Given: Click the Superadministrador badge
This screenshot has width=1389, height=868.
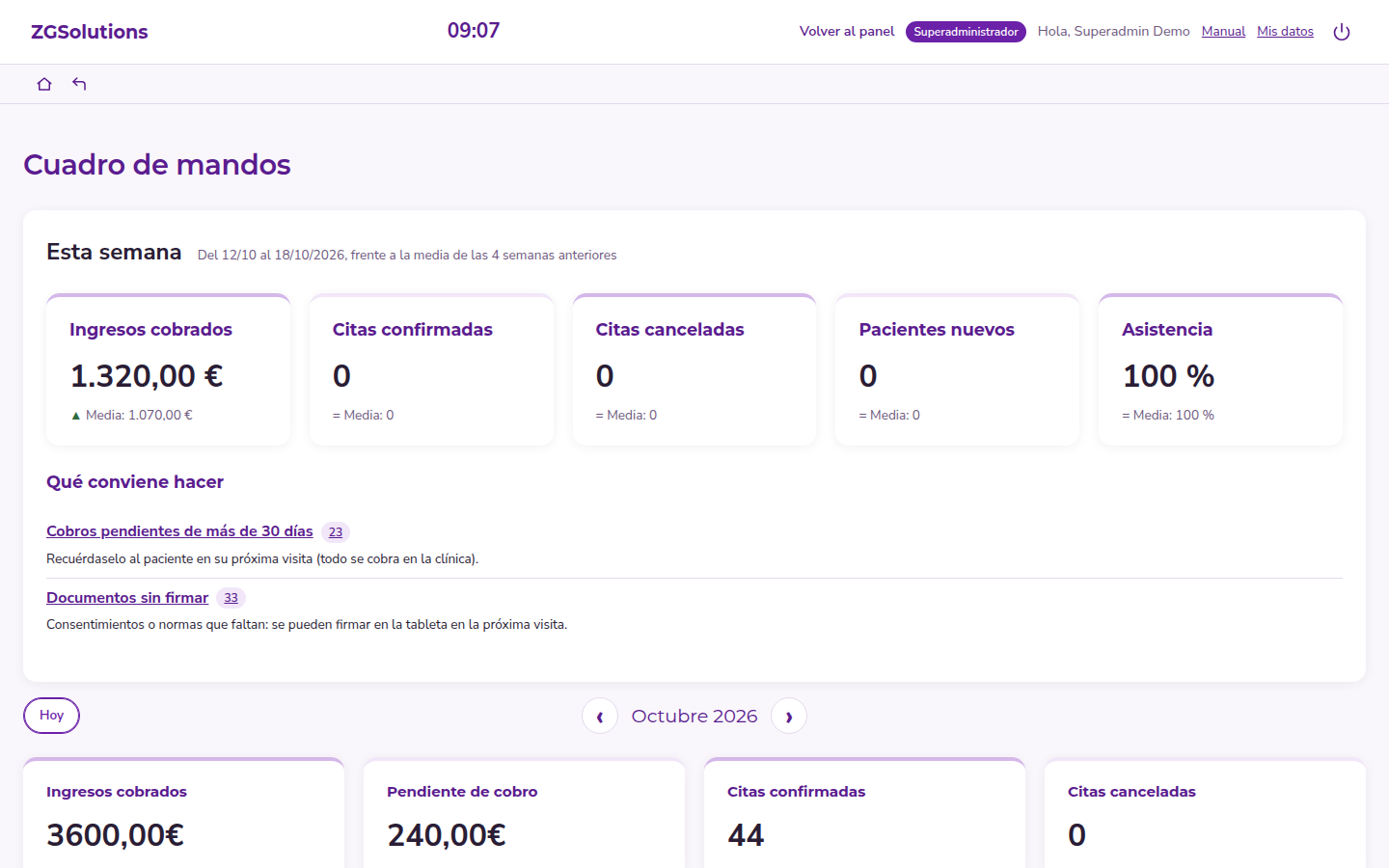Looking at the screenshot, I should (x=966, y=32).
